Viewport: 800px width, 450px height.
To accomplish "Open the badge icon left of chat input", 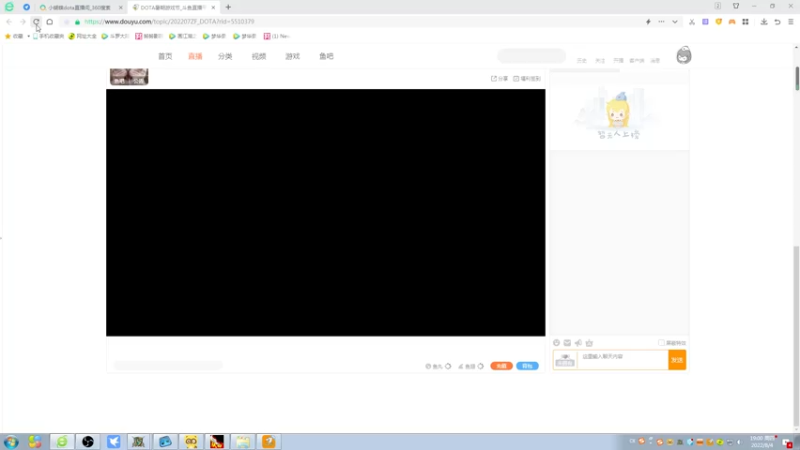I will click(565, 360).
